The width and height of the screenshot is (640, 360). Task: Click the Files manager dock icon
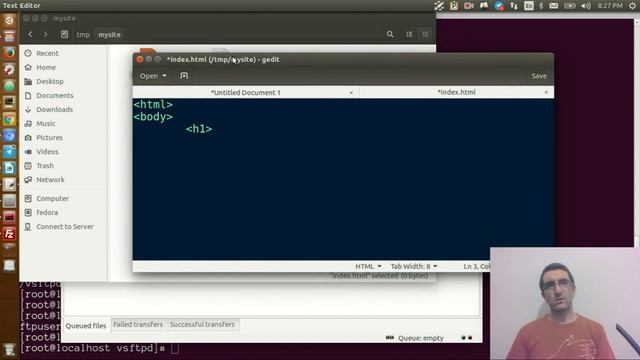click(9, 36)
